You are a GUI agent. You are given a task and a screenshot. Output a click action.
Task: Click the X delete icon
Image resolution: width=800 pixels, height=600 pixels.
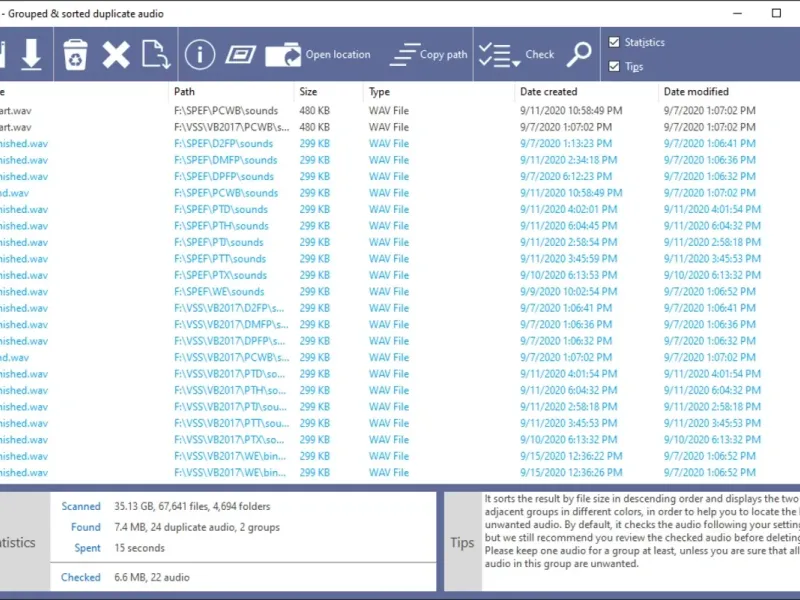[116, 55]
